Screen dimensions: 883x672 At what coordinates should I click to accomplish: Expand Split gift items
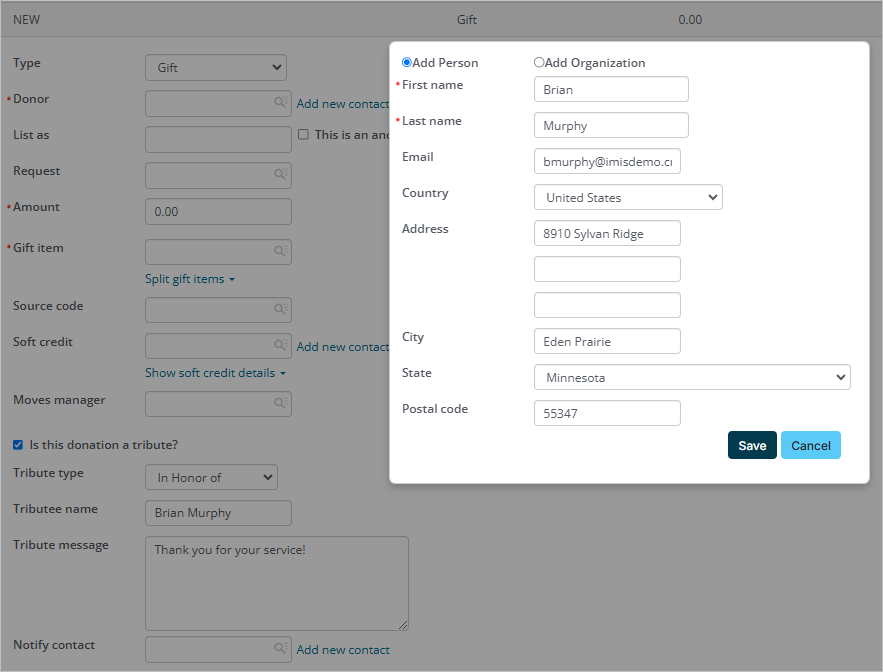click(x=190, y=279)
